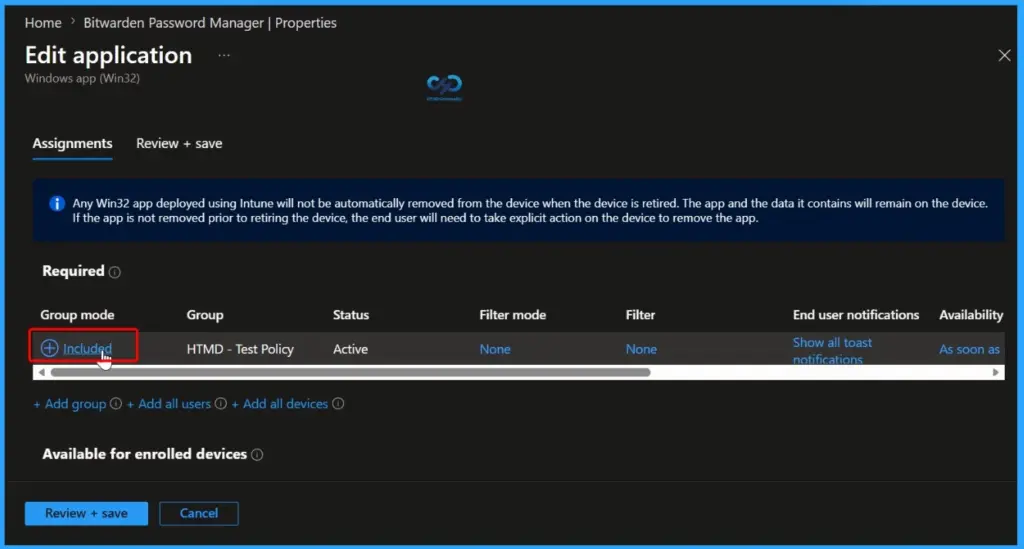
Task: Click the + Add all devices link
Action: (280, 404)
